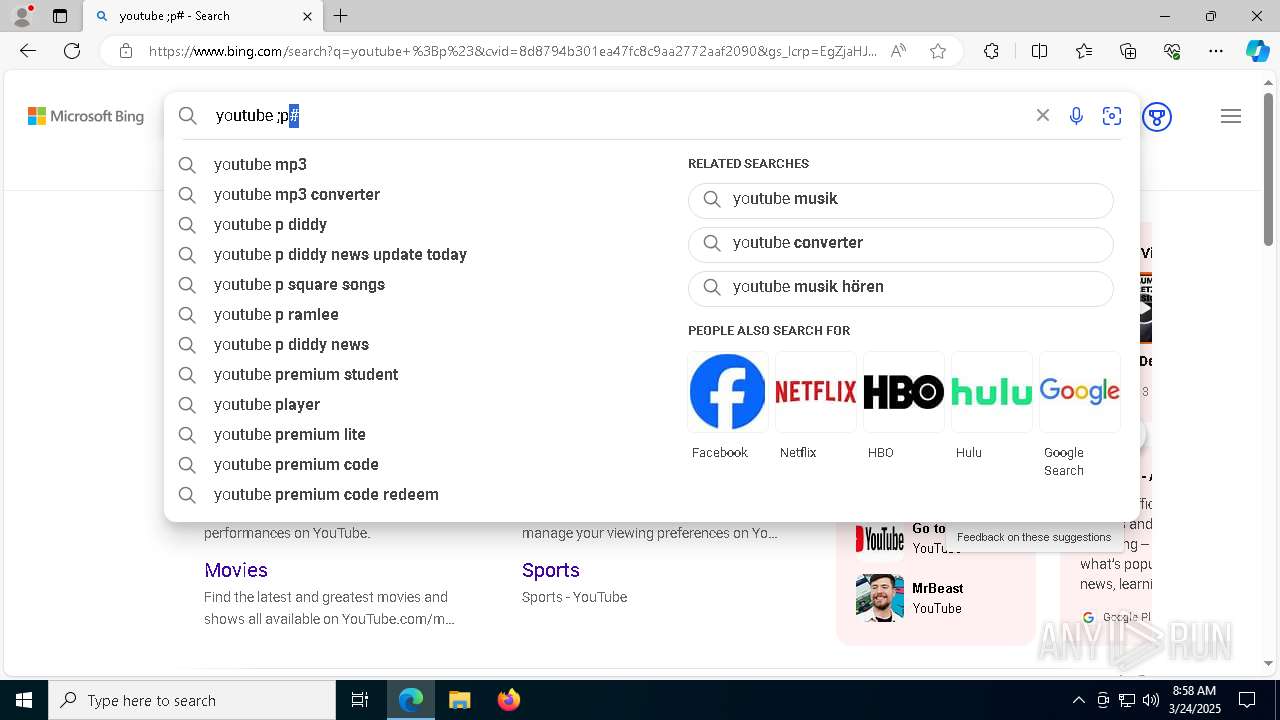Open the Sports link
This screenshot has width=1280, height=720.
click(x=551, y=570)
